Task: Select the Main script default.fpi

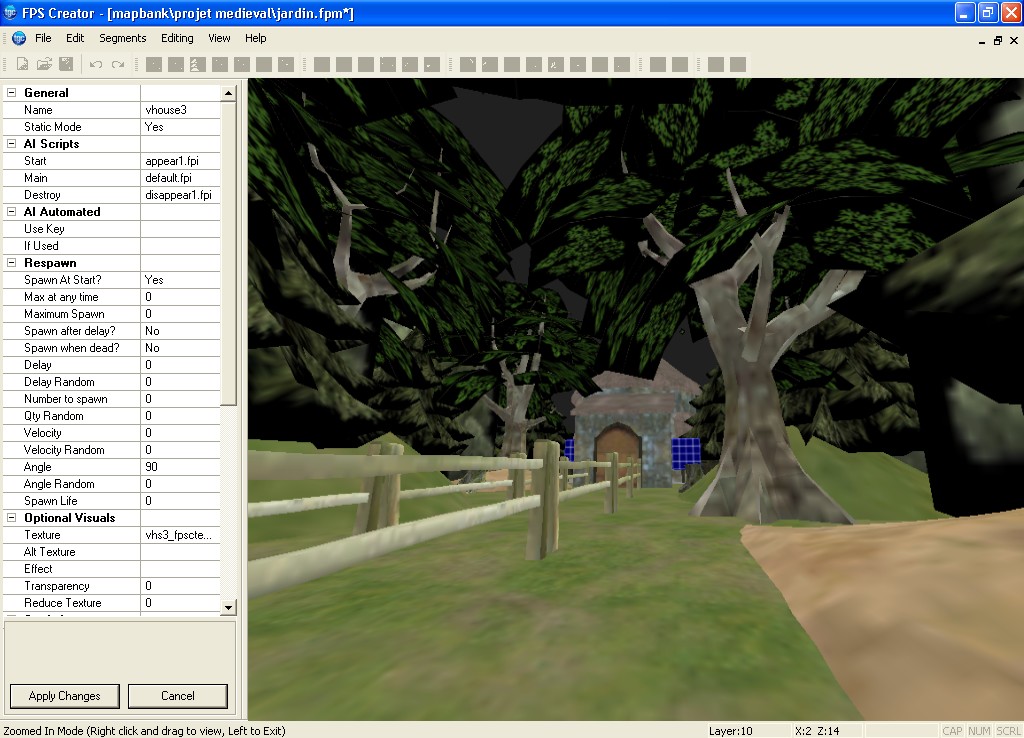Action: [x=180, y=178]
